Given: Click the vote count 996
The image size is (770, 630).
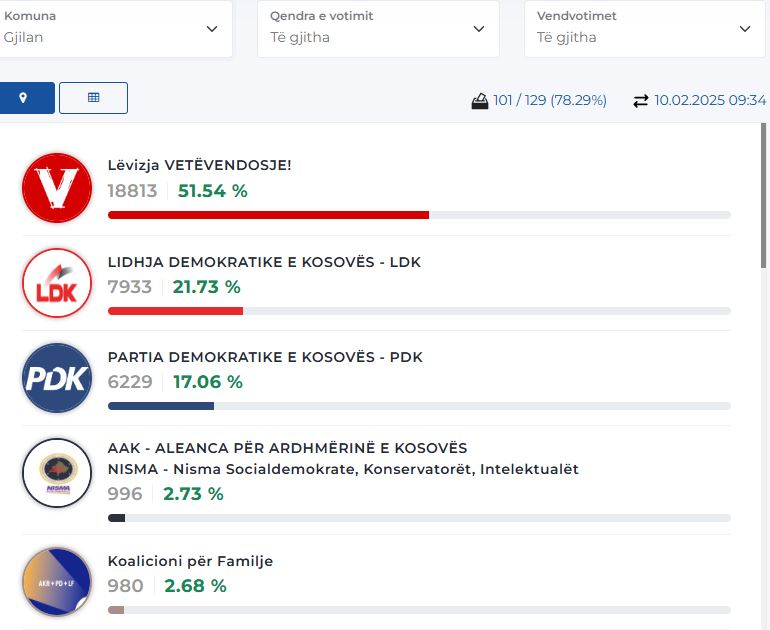Looking at the screenshot, I should [x=125, y=494].
